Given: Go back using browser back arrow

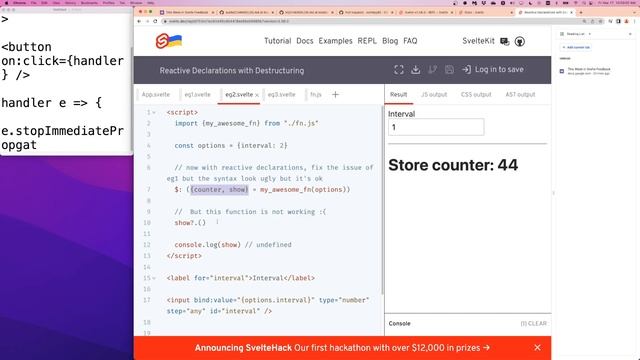Looking at the screenshot, I should [139, 21].
